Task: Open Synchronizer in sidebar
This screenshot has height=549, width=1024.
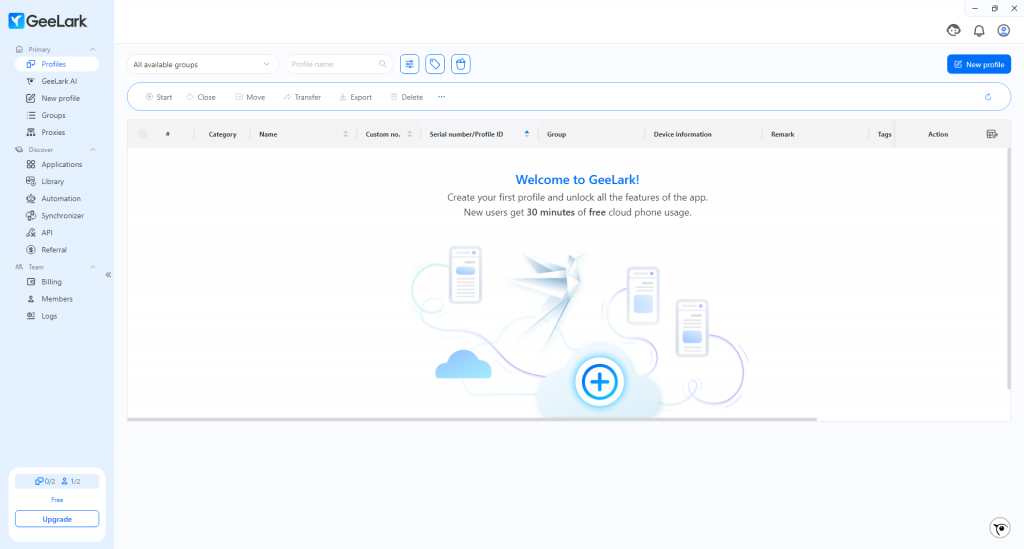Action: [x=57, y=215]
